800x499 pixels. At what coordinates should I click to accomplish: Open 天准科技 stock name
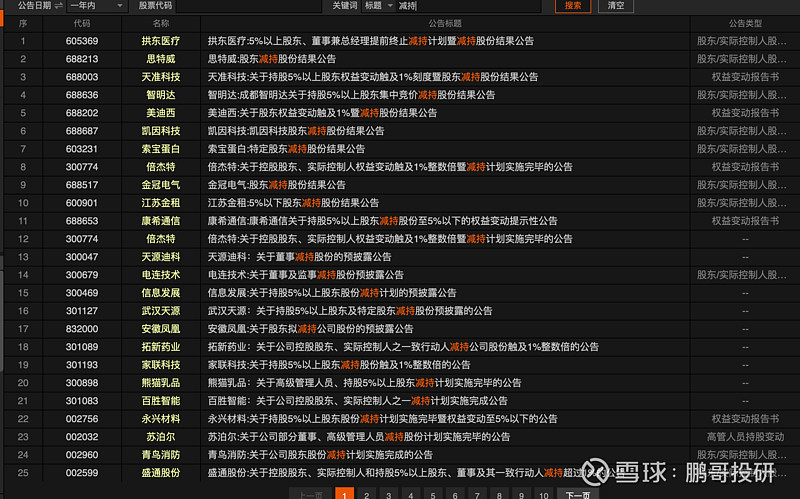(161, 77)
